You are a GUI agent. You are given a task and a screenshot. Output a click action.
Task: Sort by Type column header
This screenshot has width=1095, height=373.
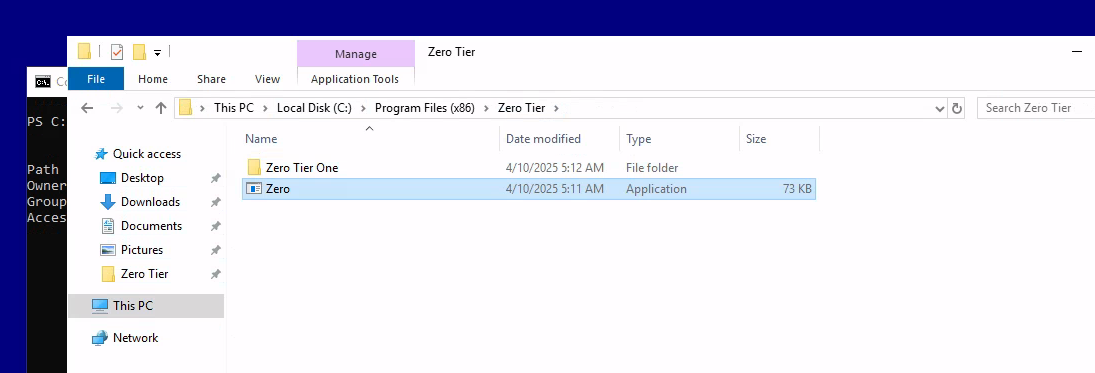(x=638, y=139)
